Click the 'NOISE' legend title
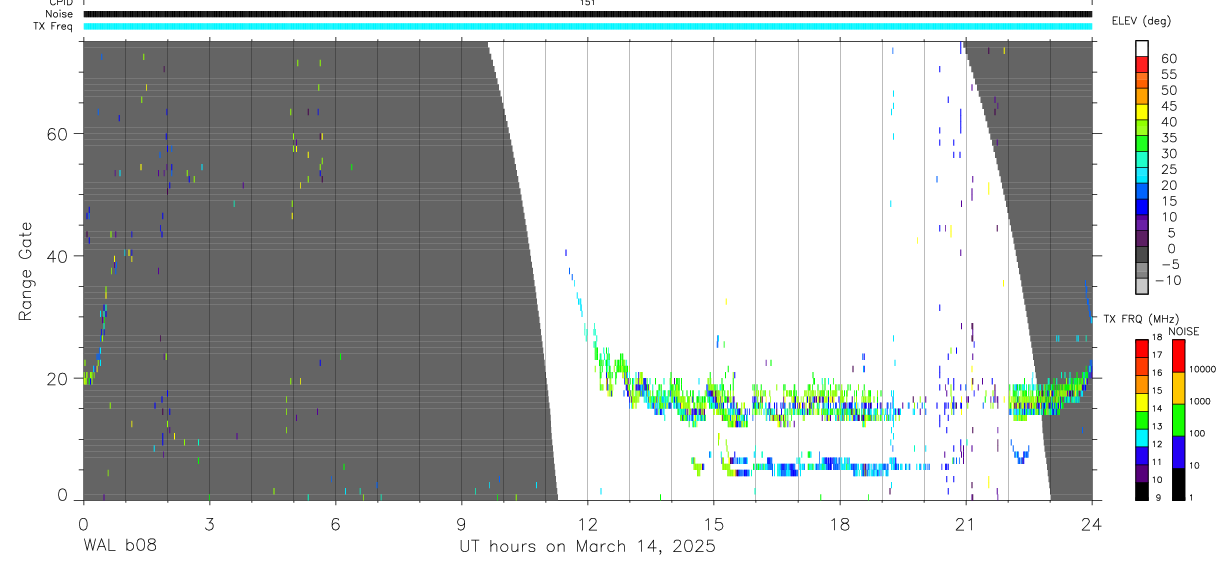Viewport: 1228px width, 567px height. [1184, 331]
